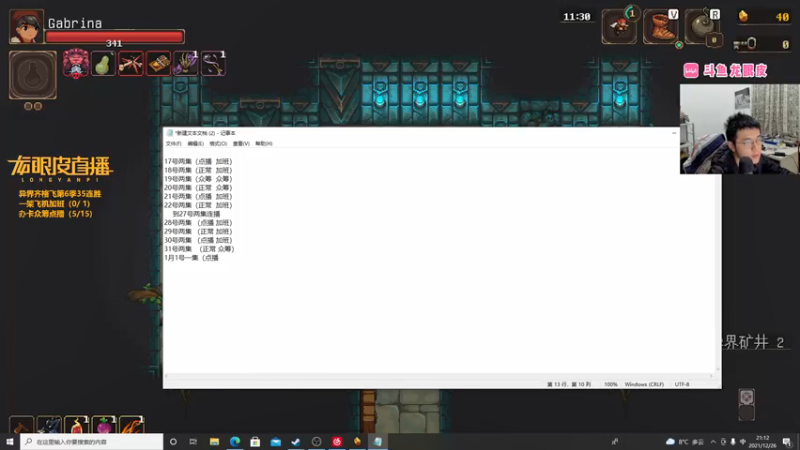Click the taskbar clock showing 21:12
This screenshot has height=450, width=800.
pos(762,442)
